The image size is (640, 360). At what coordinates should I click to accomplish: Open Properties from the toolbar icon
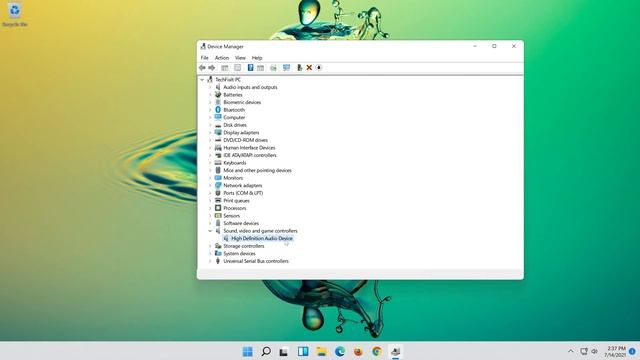tap(238, 68)
